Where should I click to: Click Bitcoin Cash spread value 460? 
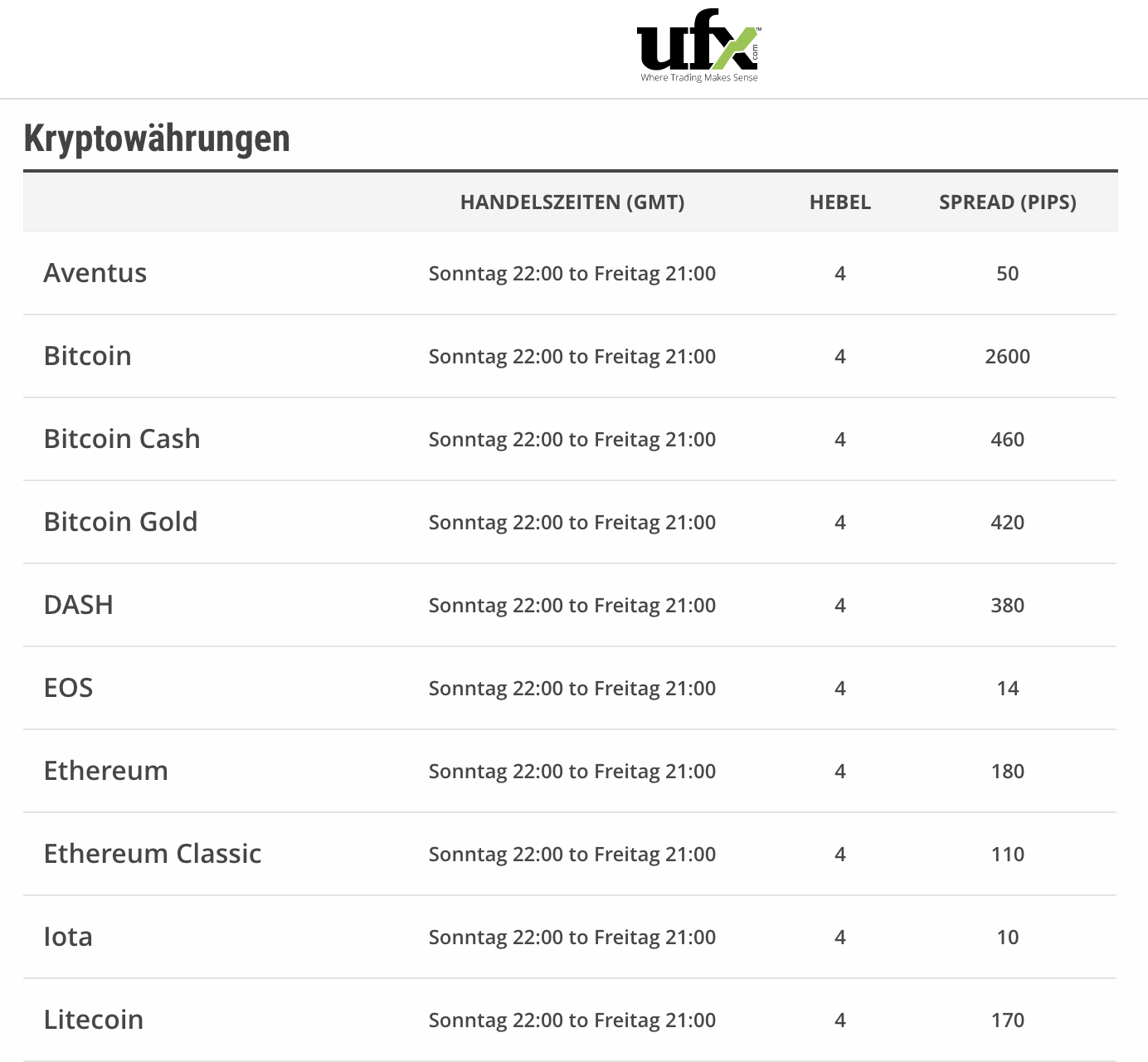(x=1008, y=440)
